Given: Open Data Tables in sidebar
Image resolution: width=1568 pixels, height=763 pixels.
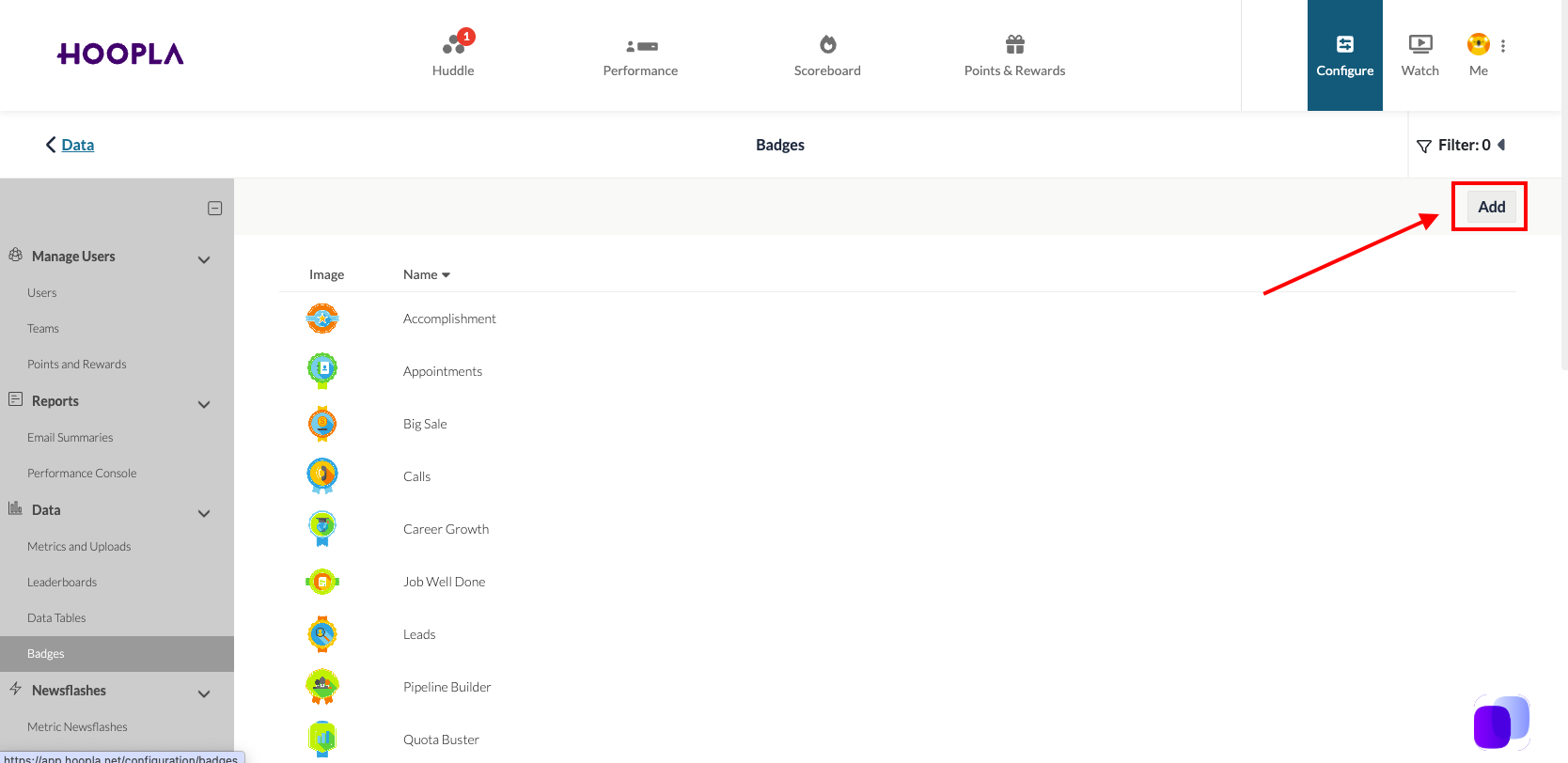Looking at the screenshot, I should click(x=56, y=618).
